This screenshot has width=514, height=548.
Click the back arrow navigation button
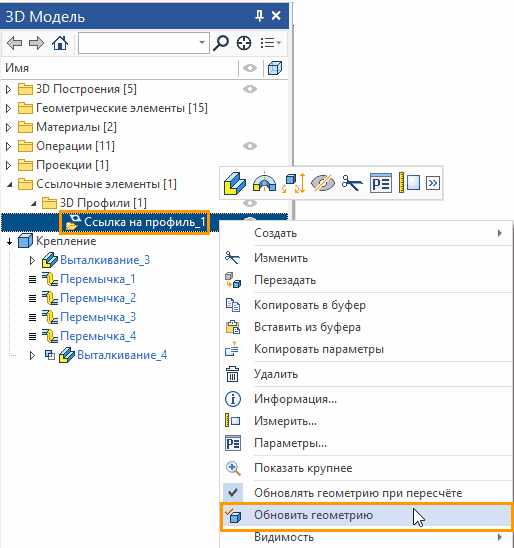[x=14, y=43]
